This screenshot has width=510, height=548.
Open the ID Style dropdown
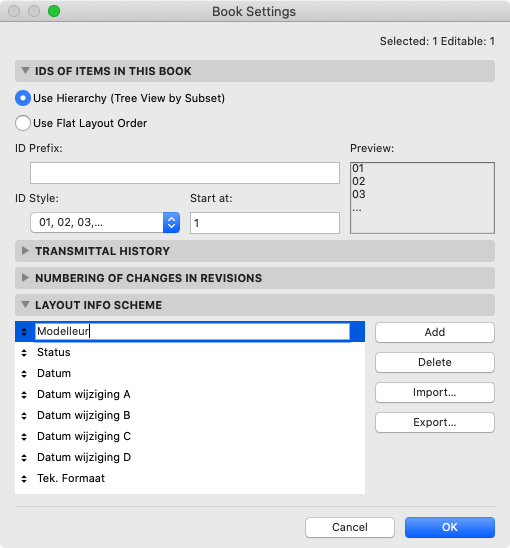click(x=105, y=222)
